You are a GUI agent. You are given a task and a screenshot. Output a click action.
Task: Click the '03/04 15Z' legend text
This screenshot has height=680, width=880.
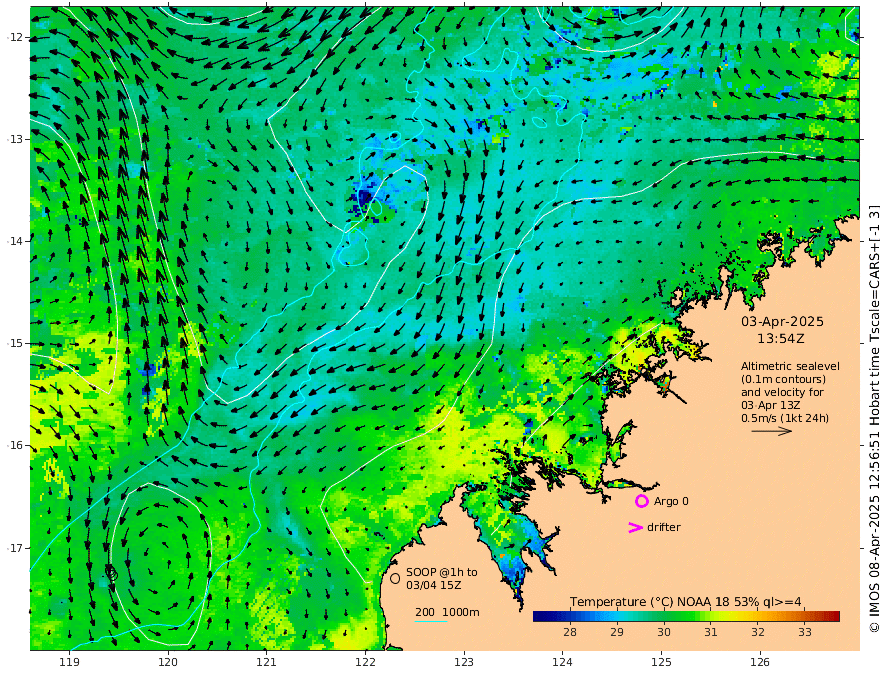click(433, 585)
